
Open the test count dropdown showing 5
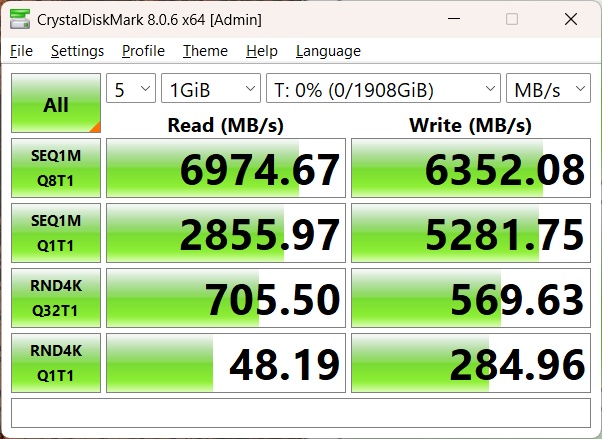pos(131,90)
